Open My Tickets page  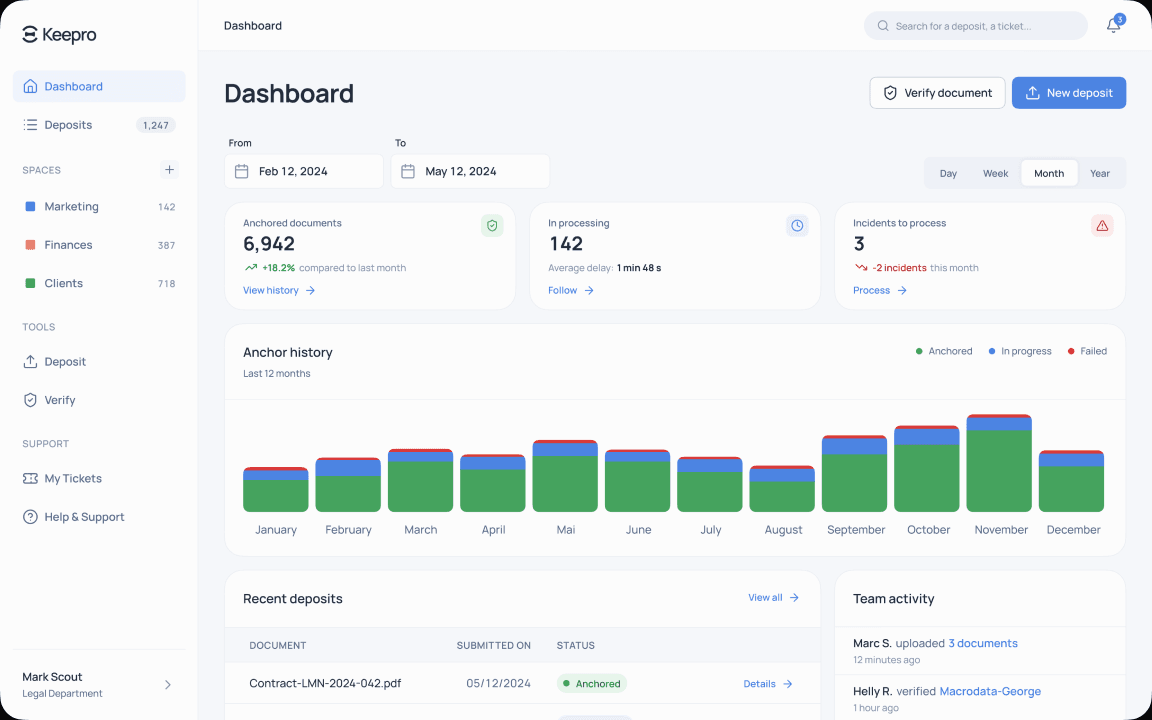click(99, 478)
